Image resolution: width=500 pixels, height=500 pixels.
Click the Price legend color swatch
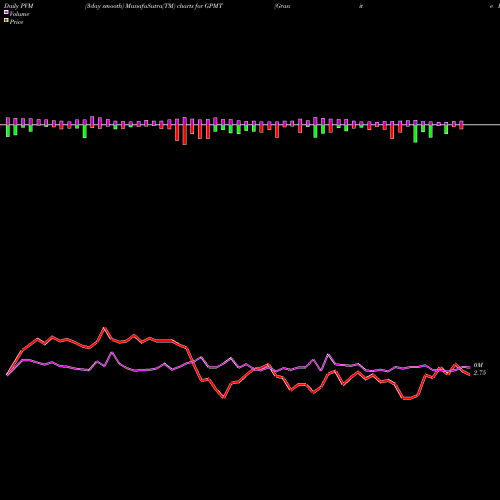[x=6, y=21]
